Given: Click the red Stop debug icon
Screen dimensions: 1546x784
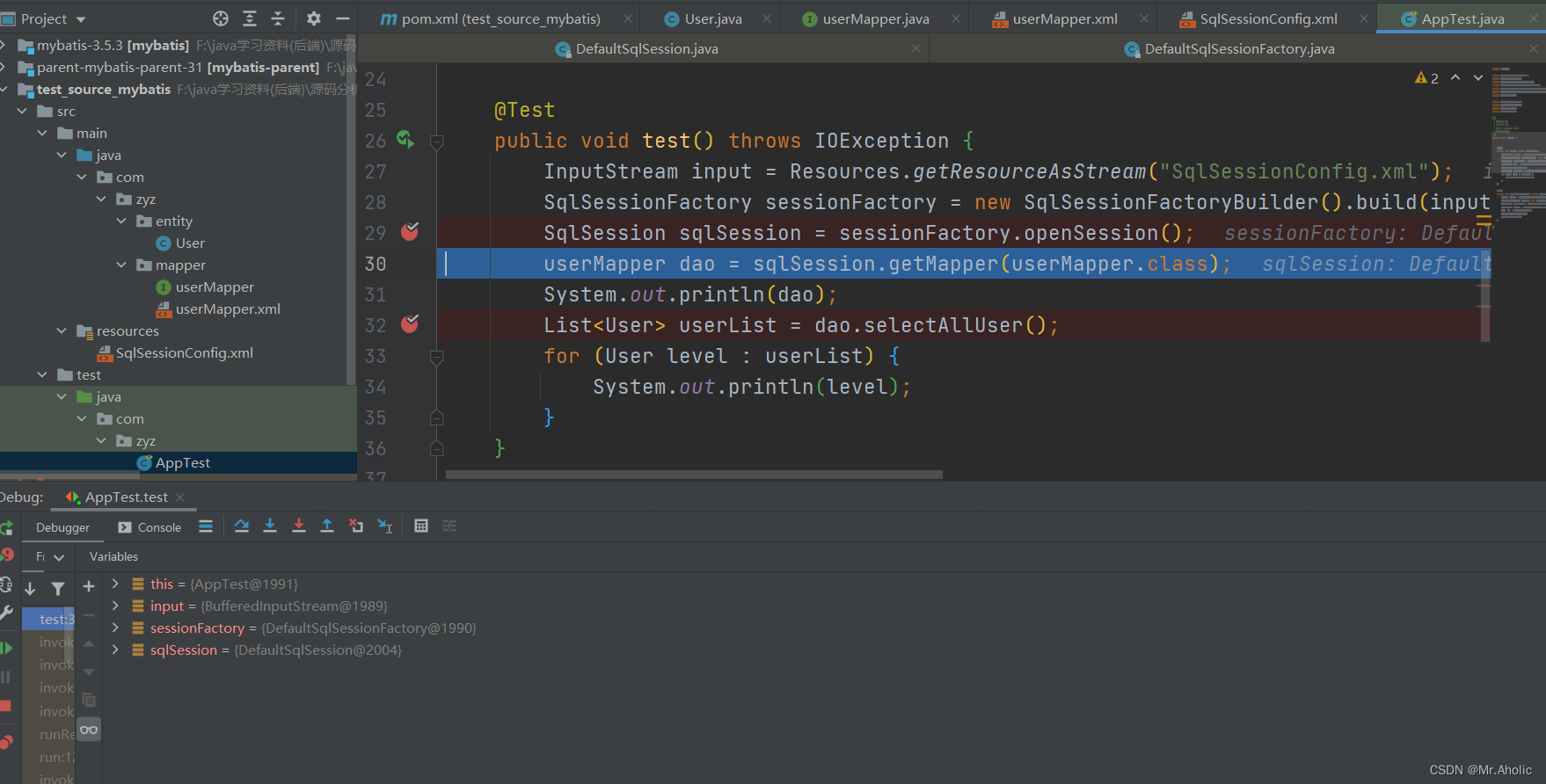Looking at the screenshot, I should click(x=5, y=706).
